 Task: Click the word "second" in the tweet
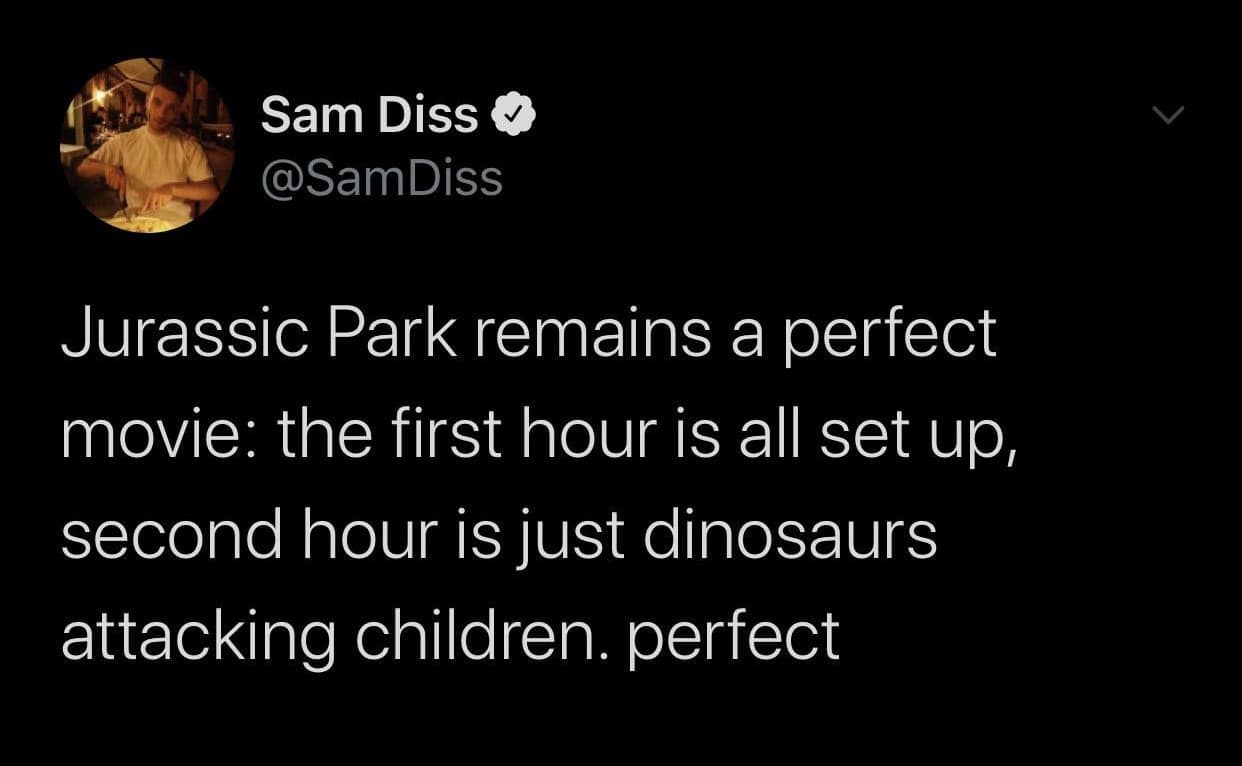(170, 535)
